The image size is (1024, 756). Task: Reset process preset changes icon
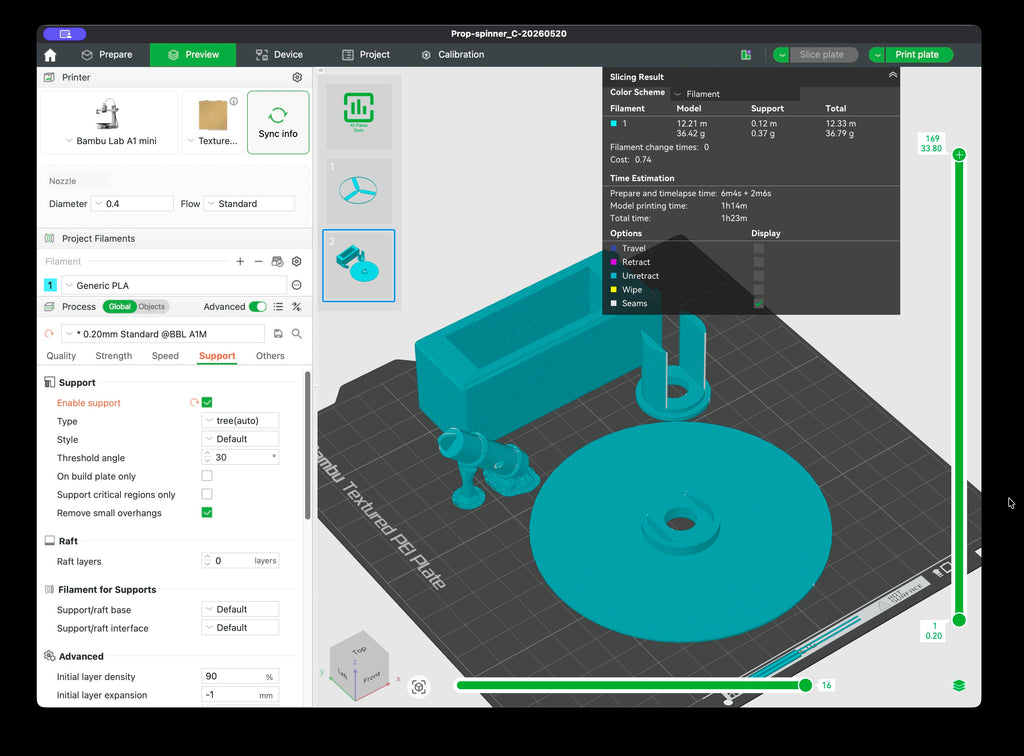coord(49,334)
